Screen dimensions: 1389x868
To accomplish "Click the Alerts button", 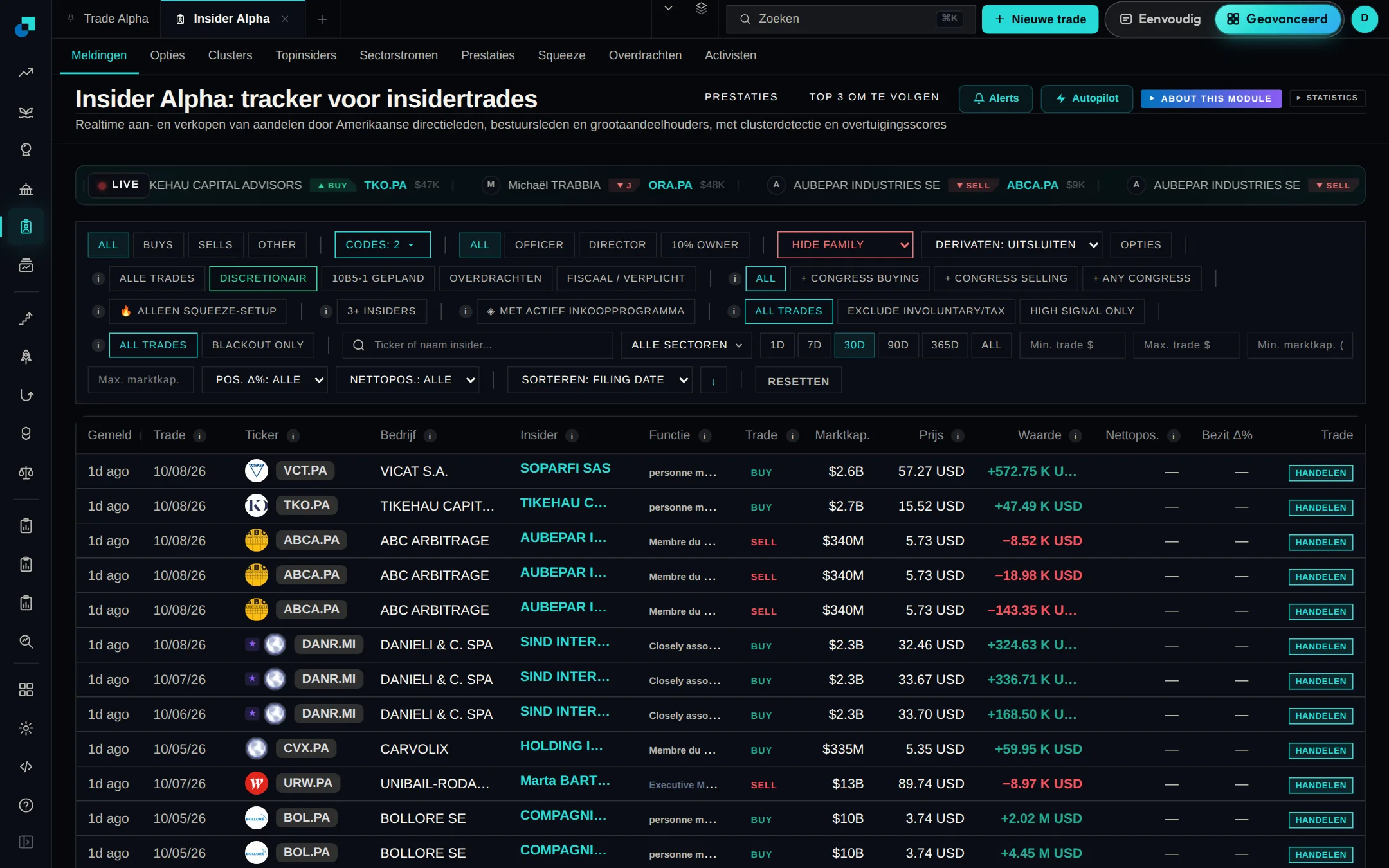I will tap(995, 98).
